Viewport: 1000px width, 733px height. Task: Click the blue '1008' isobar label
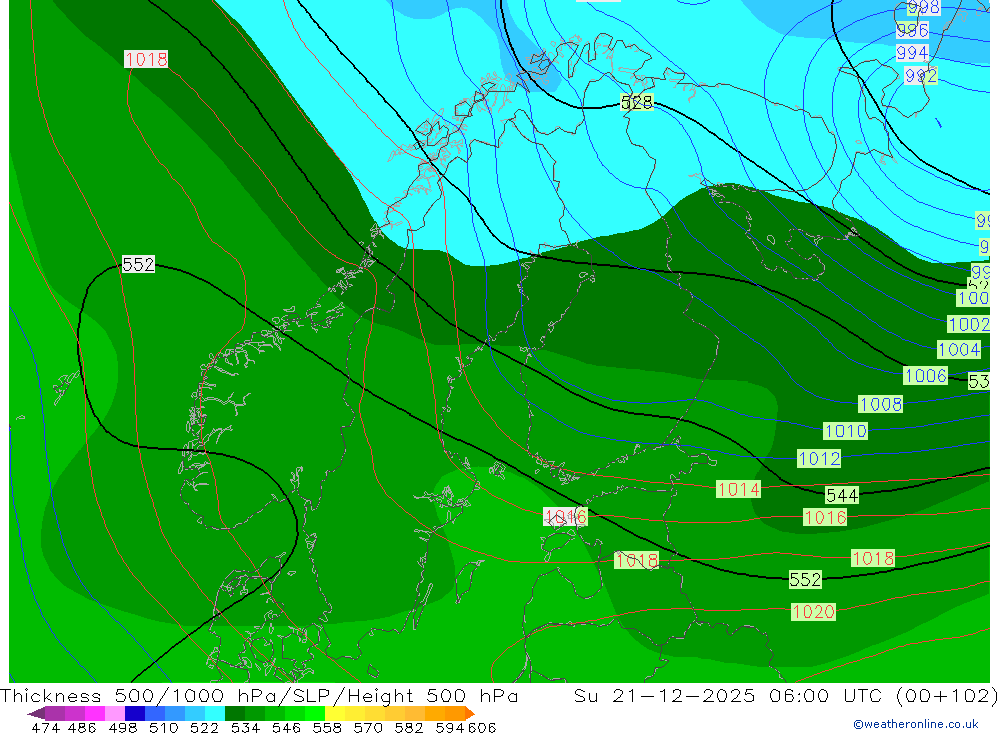coord(880,404)
